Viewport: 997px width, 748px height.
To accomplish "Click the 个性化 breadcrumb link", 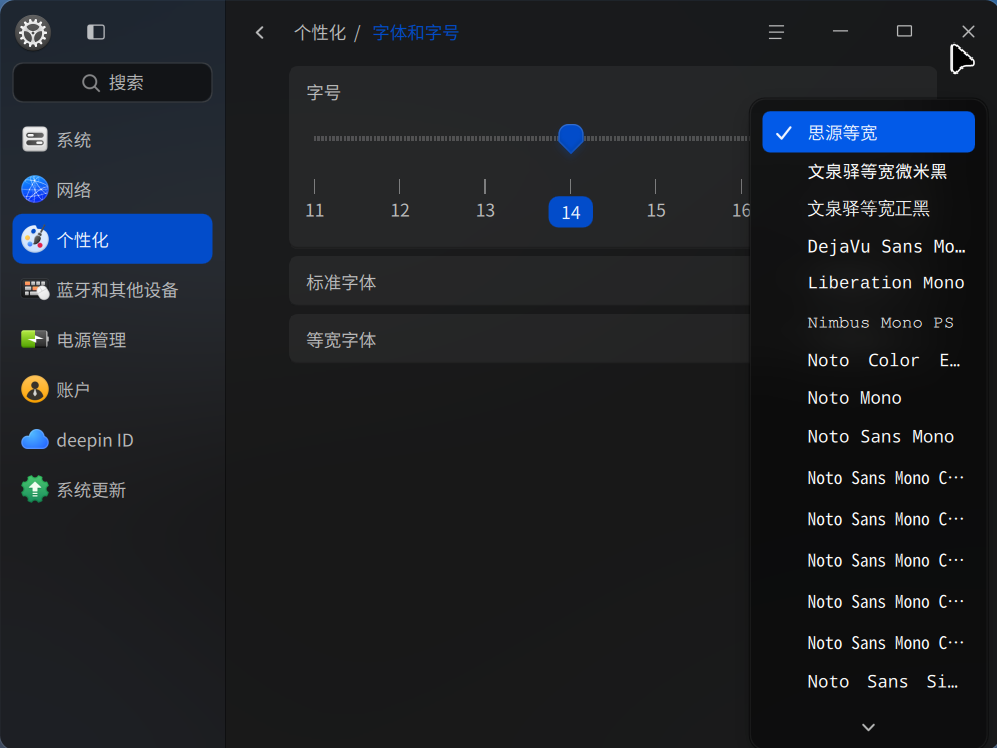I will point(320,32).
